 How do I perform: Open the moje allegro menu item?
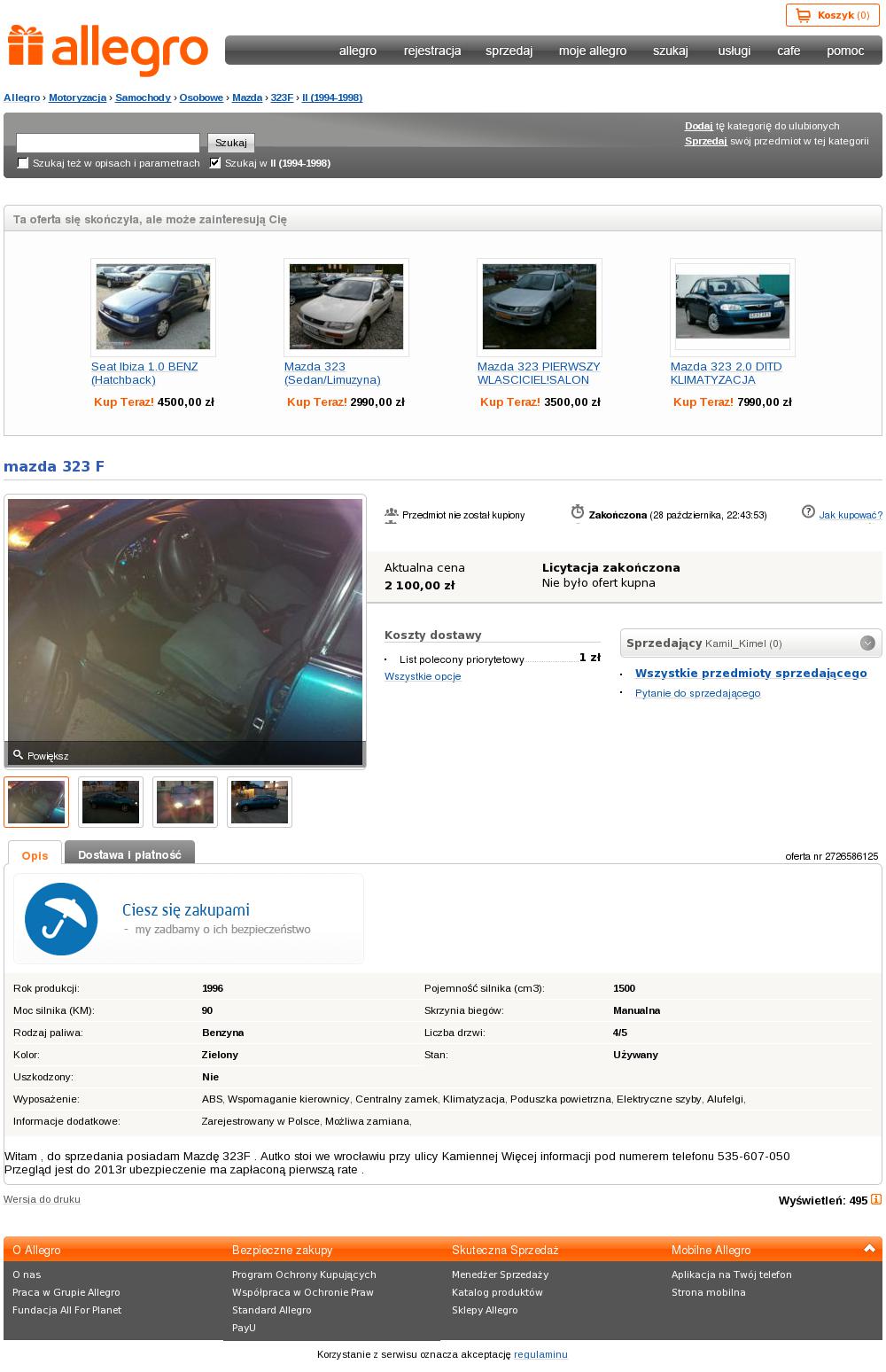click(593, 51)
